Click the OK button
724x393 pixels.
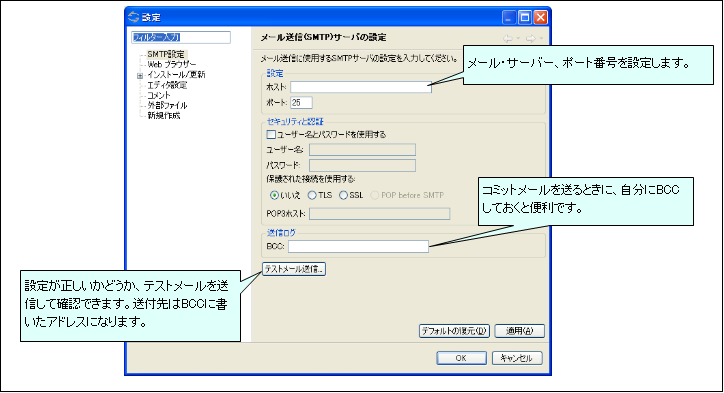[461, 358]
